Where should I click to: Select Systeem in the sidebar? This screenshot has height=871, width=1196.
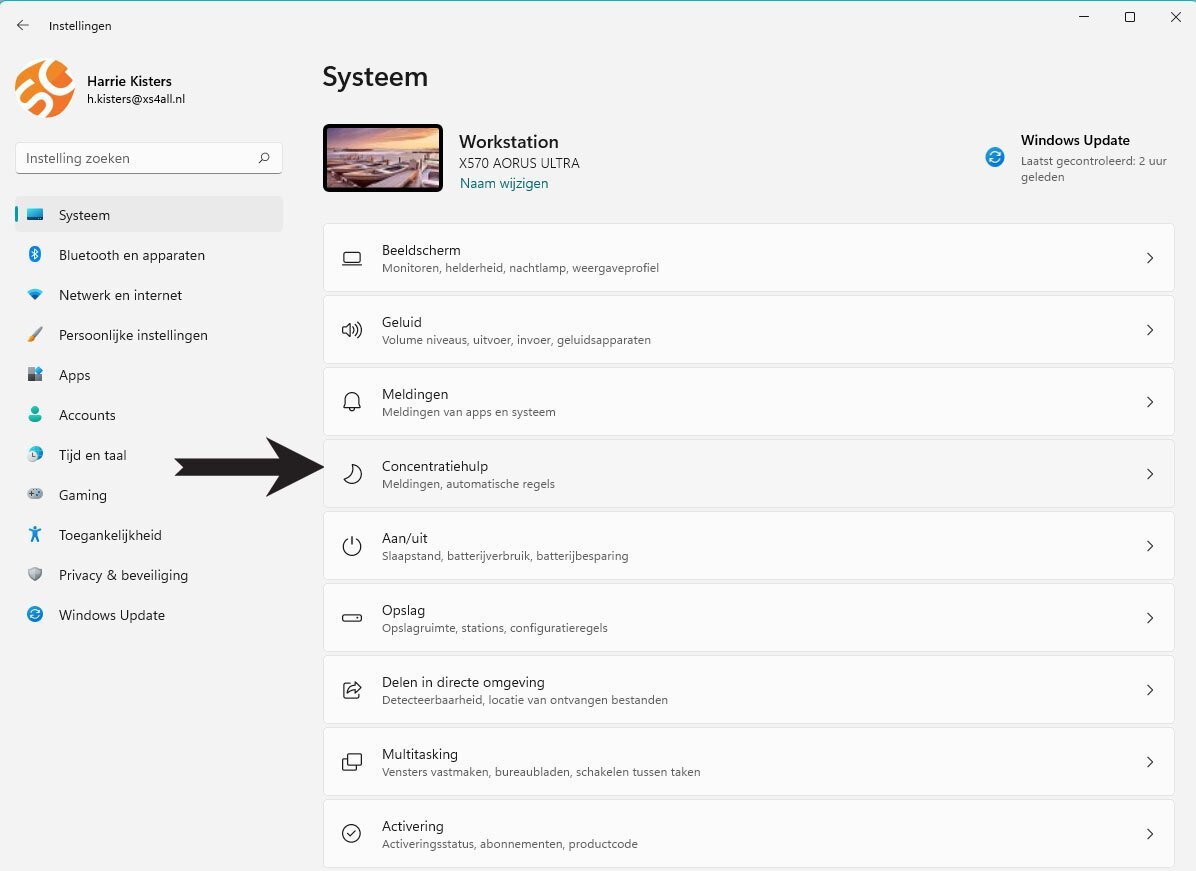coord(149,215)
